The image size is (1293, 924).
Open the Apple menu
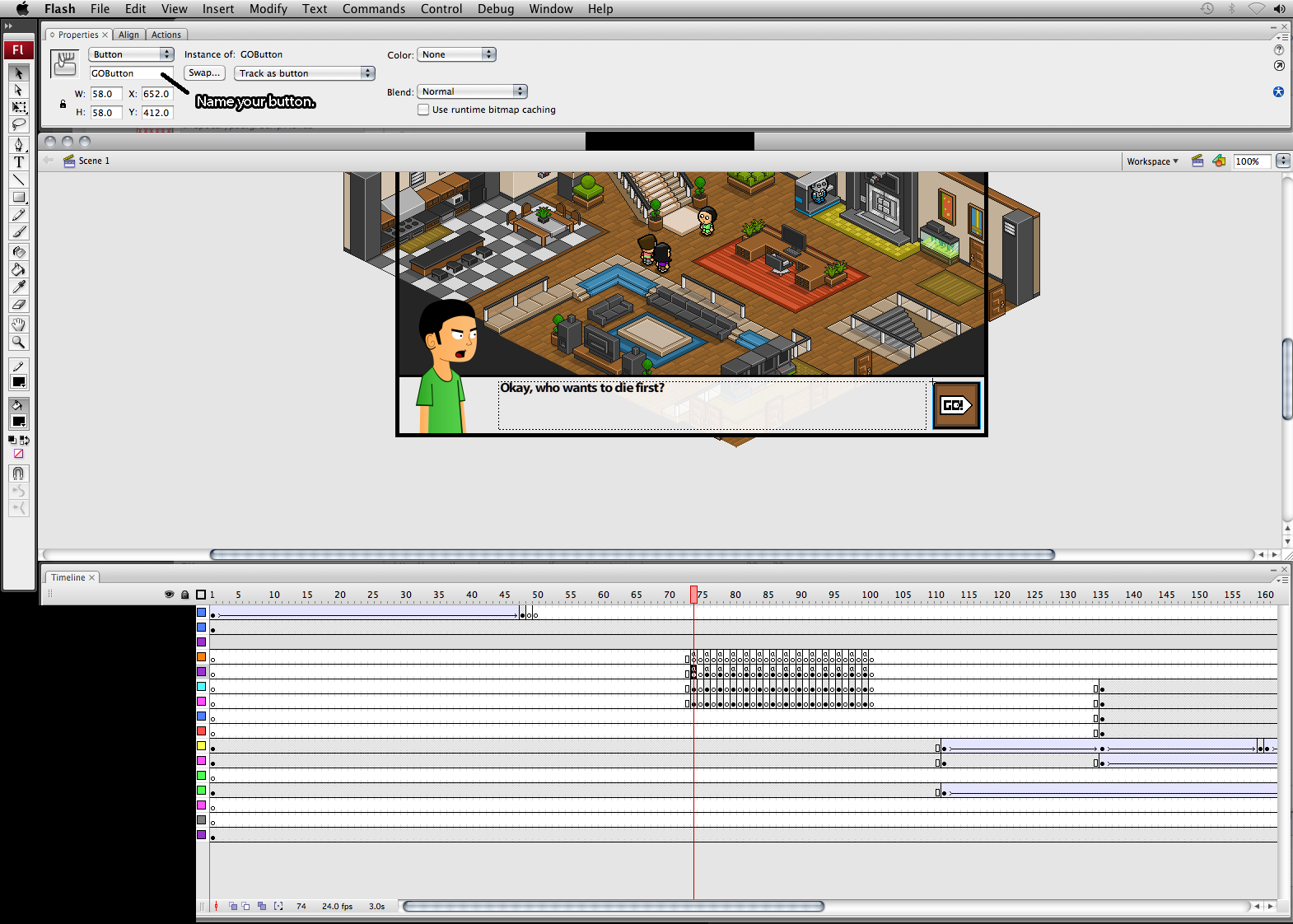[x=22, y=9]
